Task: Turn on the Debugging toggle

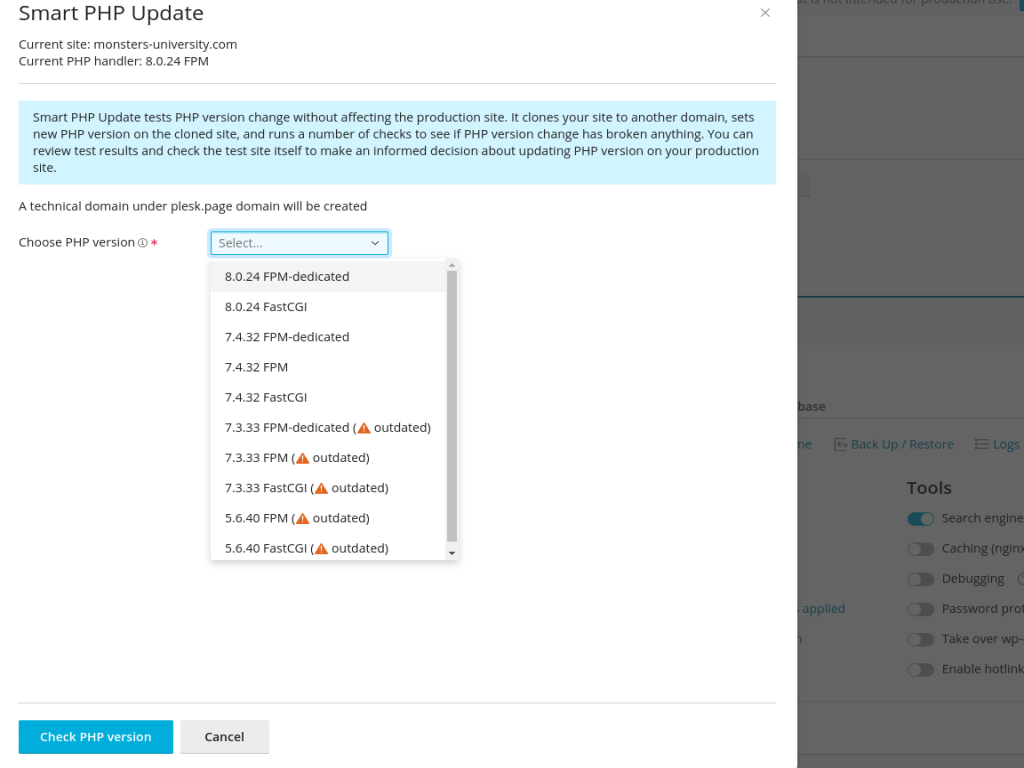Action: coord(920,578)
